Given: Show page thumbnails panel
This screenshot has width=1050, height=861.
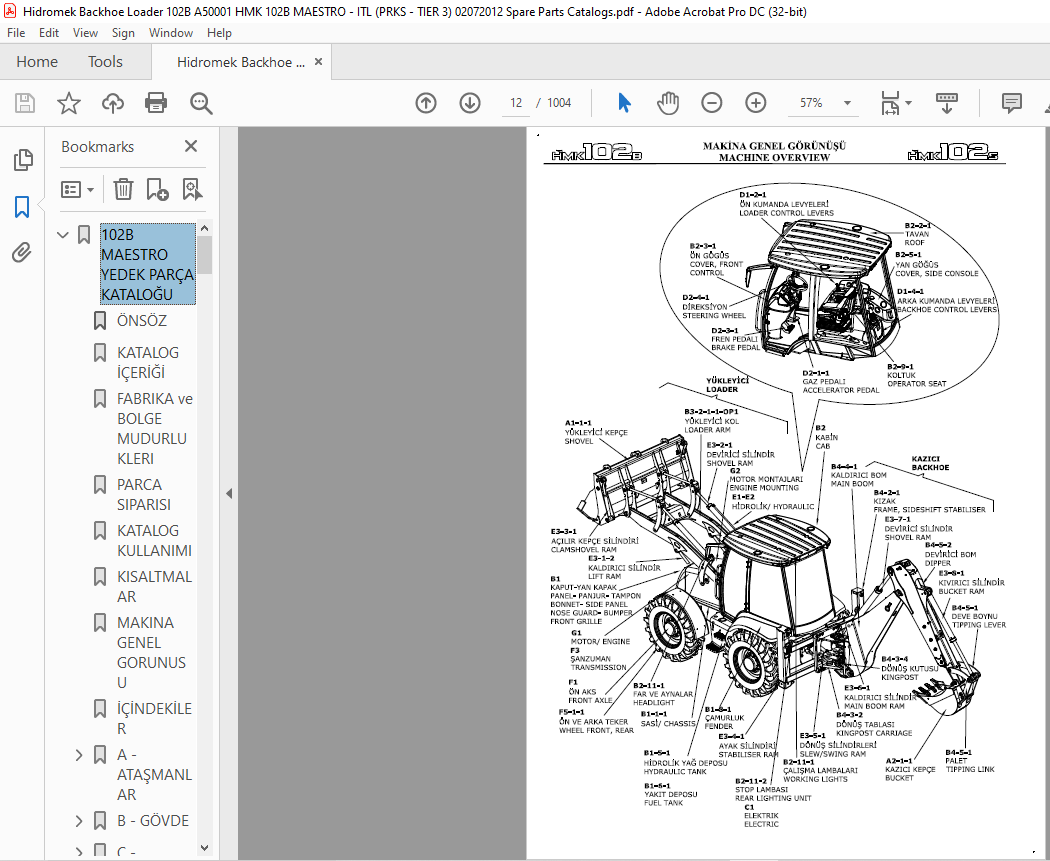Looking at the screenshot, I should (x=22, y=160).
